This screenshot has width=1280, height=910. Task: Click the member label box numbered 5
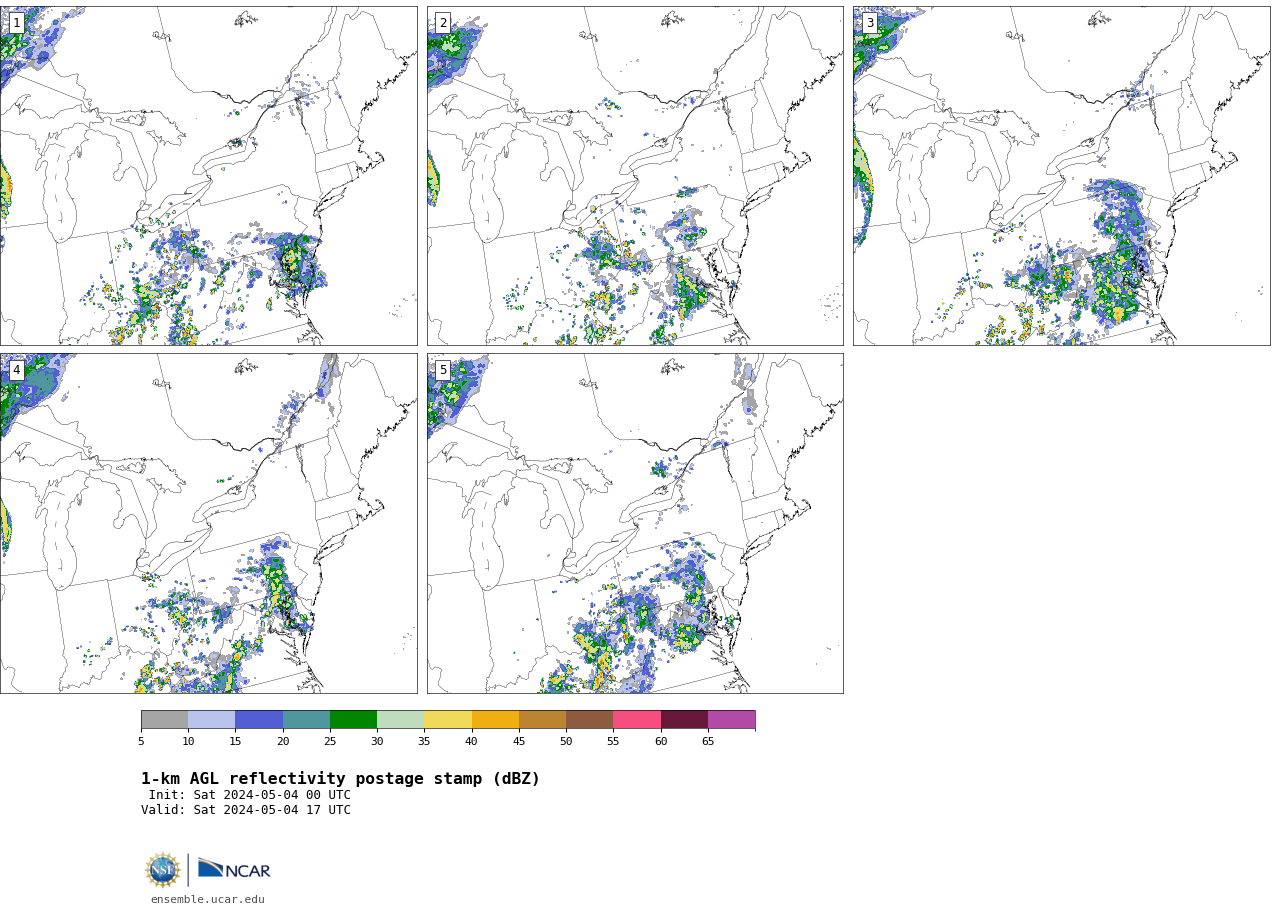click(443, 370)
